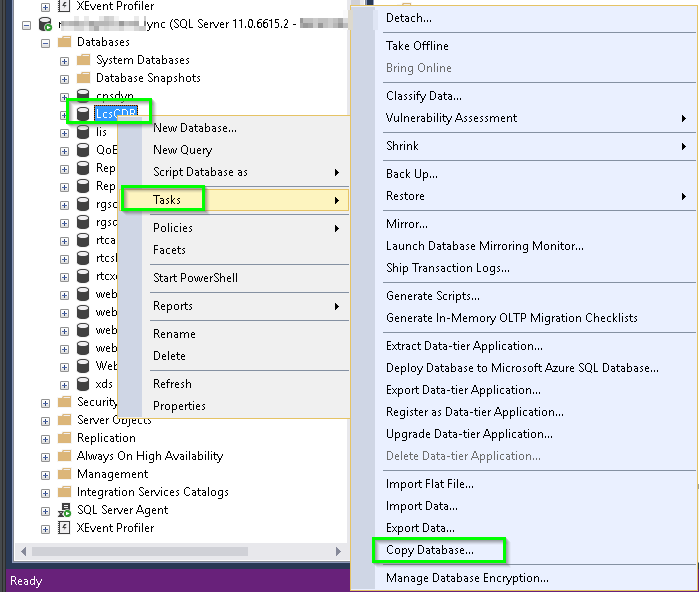The image size is (699, 592).
Task: Select Back Up...
Action: 412,174
